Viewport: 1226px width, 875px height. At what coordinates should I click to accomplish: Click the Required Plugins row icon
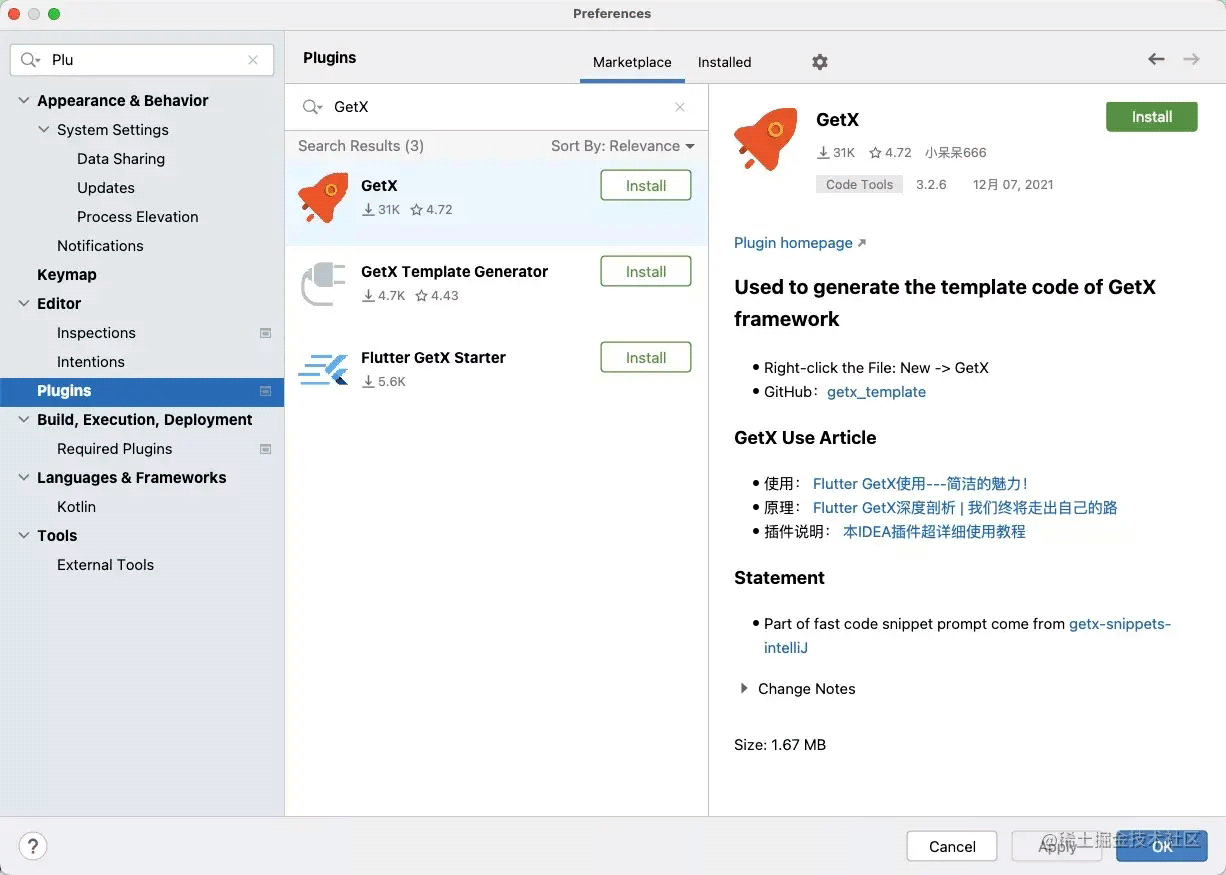point(265,449)
